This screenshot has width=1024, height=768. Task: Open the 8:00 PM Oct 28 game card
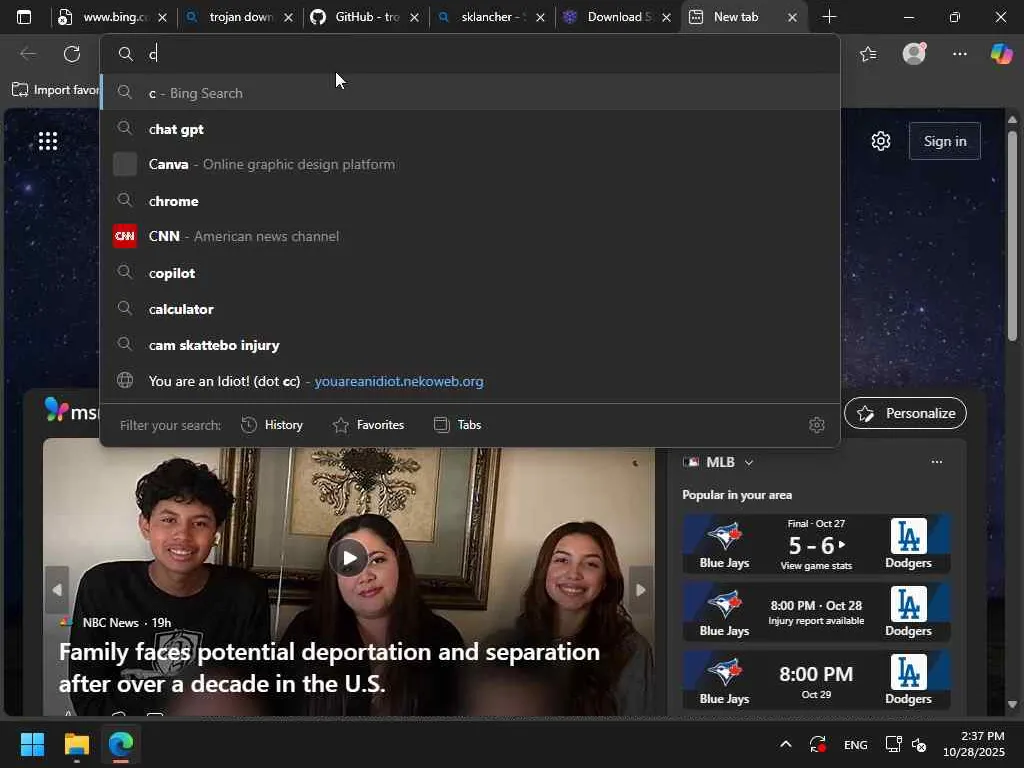pos(816,613)
